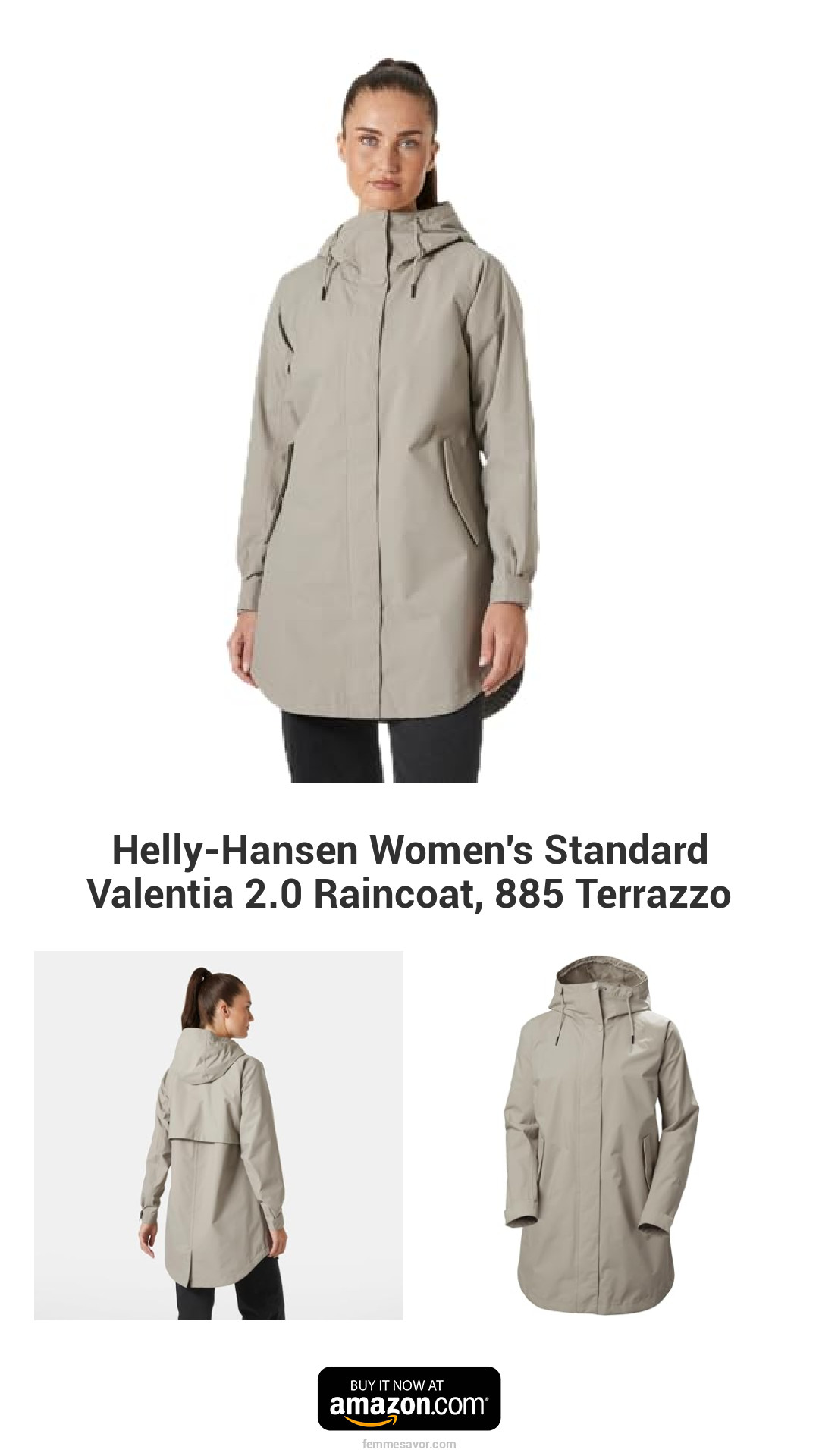
Task: Click the Buy It Now at Amazon button
Action: click(409, 1398)
